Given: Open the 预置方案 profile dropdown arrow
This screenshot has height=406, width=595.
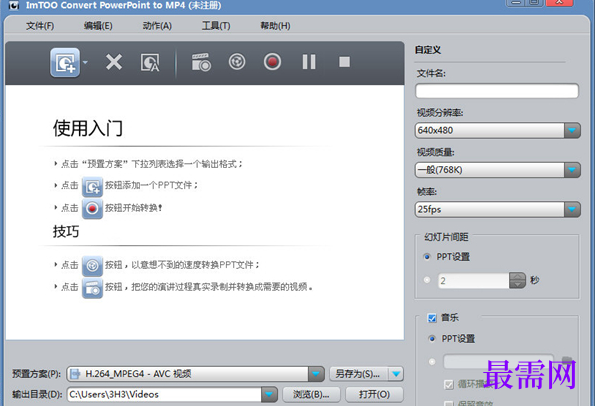Looking at the screenshot, I should tap(316, 374).
